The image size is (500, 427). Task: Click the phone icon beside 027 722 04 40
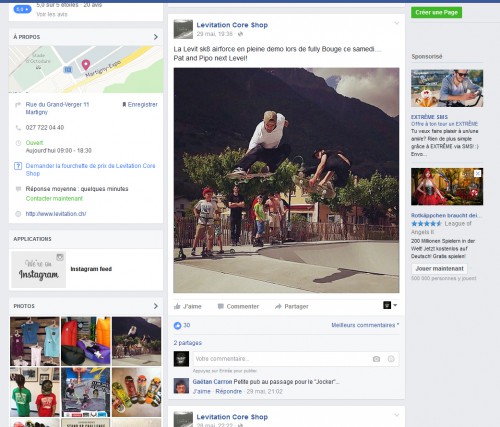(18, 127)
